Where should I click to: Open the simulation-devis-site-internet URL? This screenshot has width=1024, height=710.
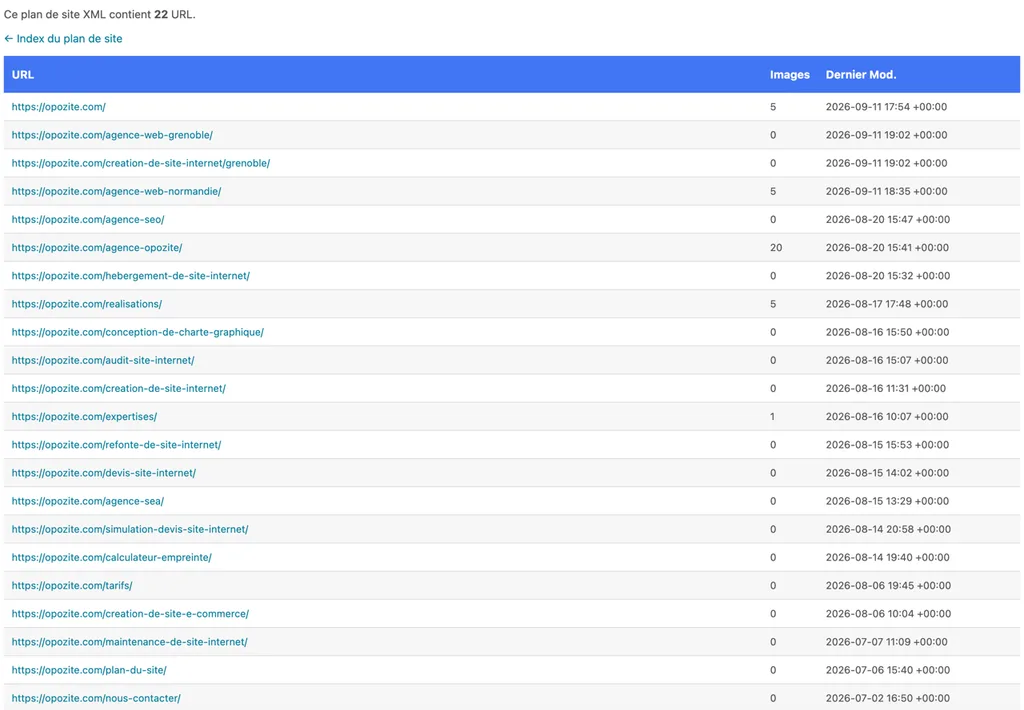130,528
